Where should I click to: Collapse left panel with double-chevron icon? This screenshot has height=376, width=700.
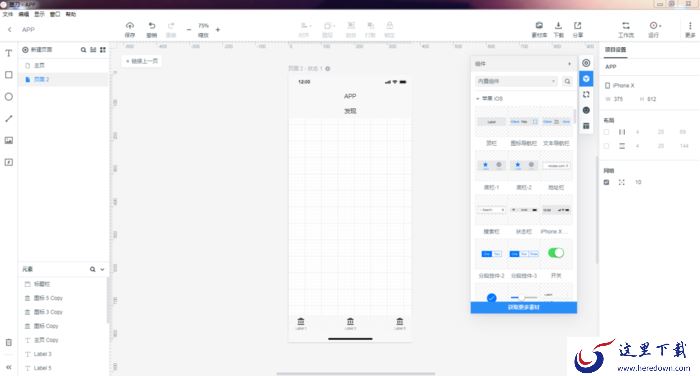click(x=8, y=367)
